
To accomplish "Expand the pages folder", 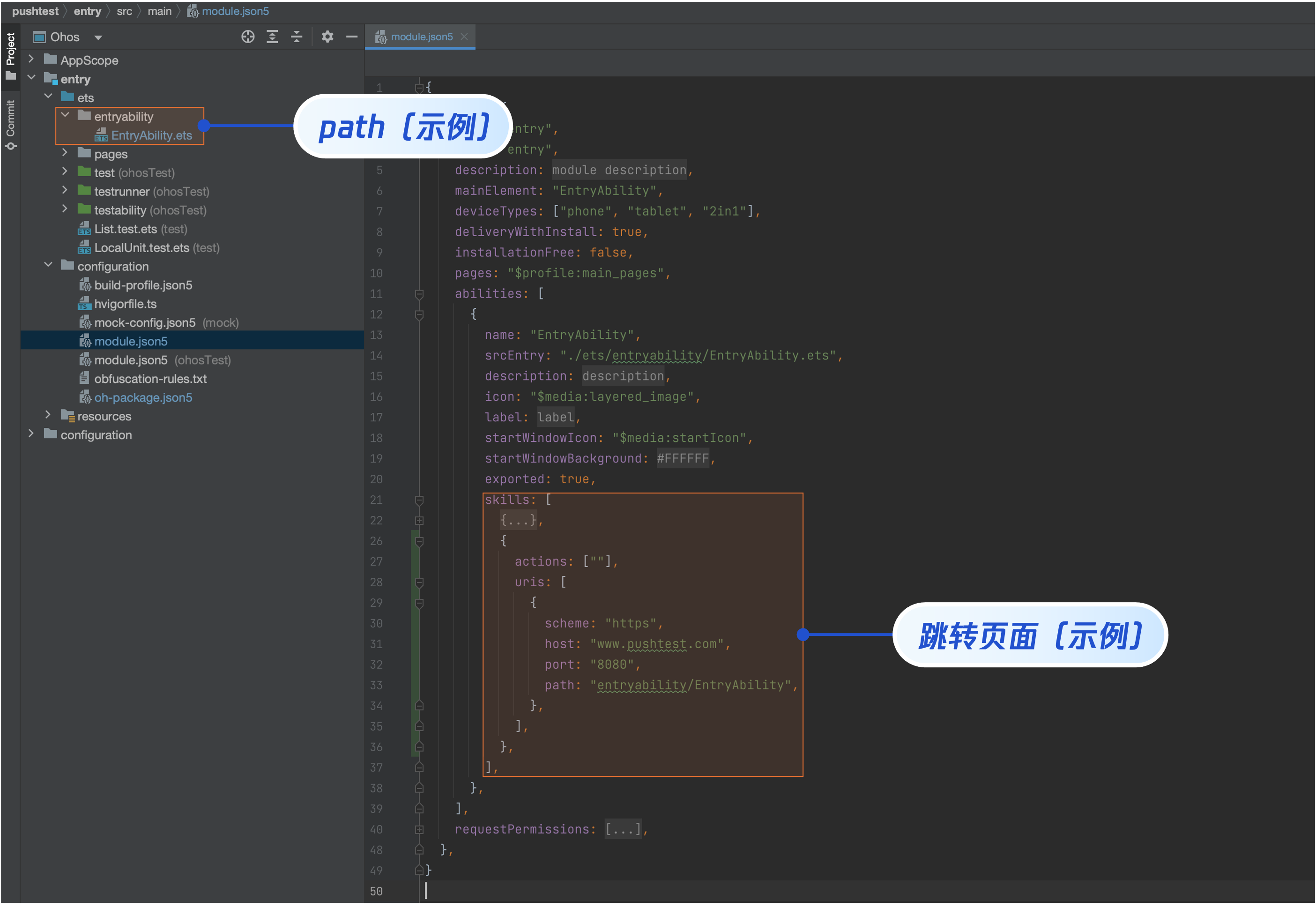I will (65, 153).
